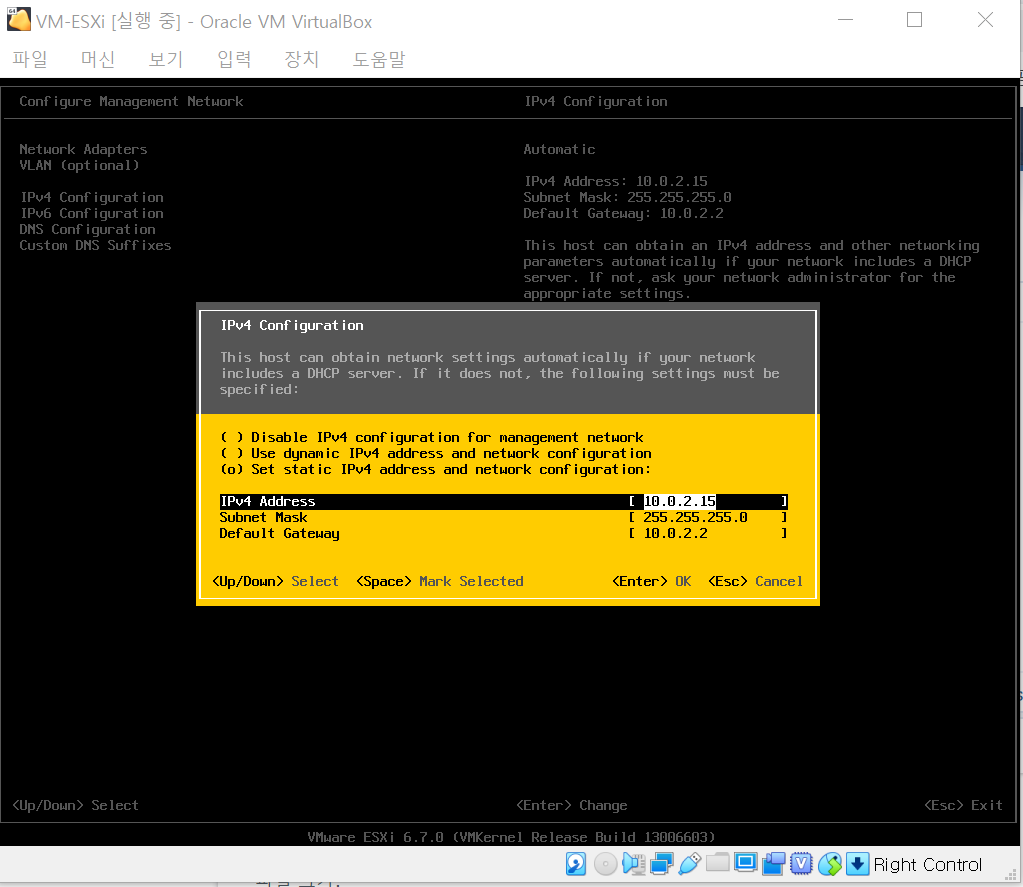Click the Up/Down Select hint in dialog
Screen dimensions: 1023x887
pyautogui.click(x=275, y=581)
